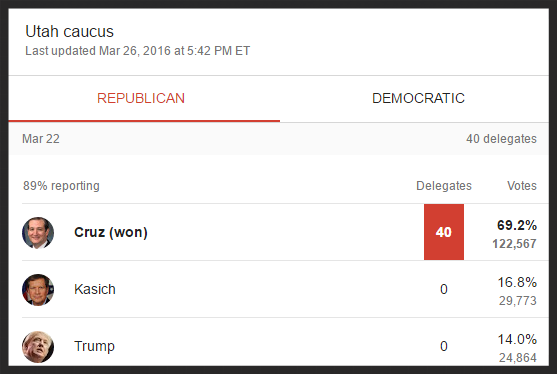Click the 40 delegates total label
557x374 pixels.
coord(501,139)
